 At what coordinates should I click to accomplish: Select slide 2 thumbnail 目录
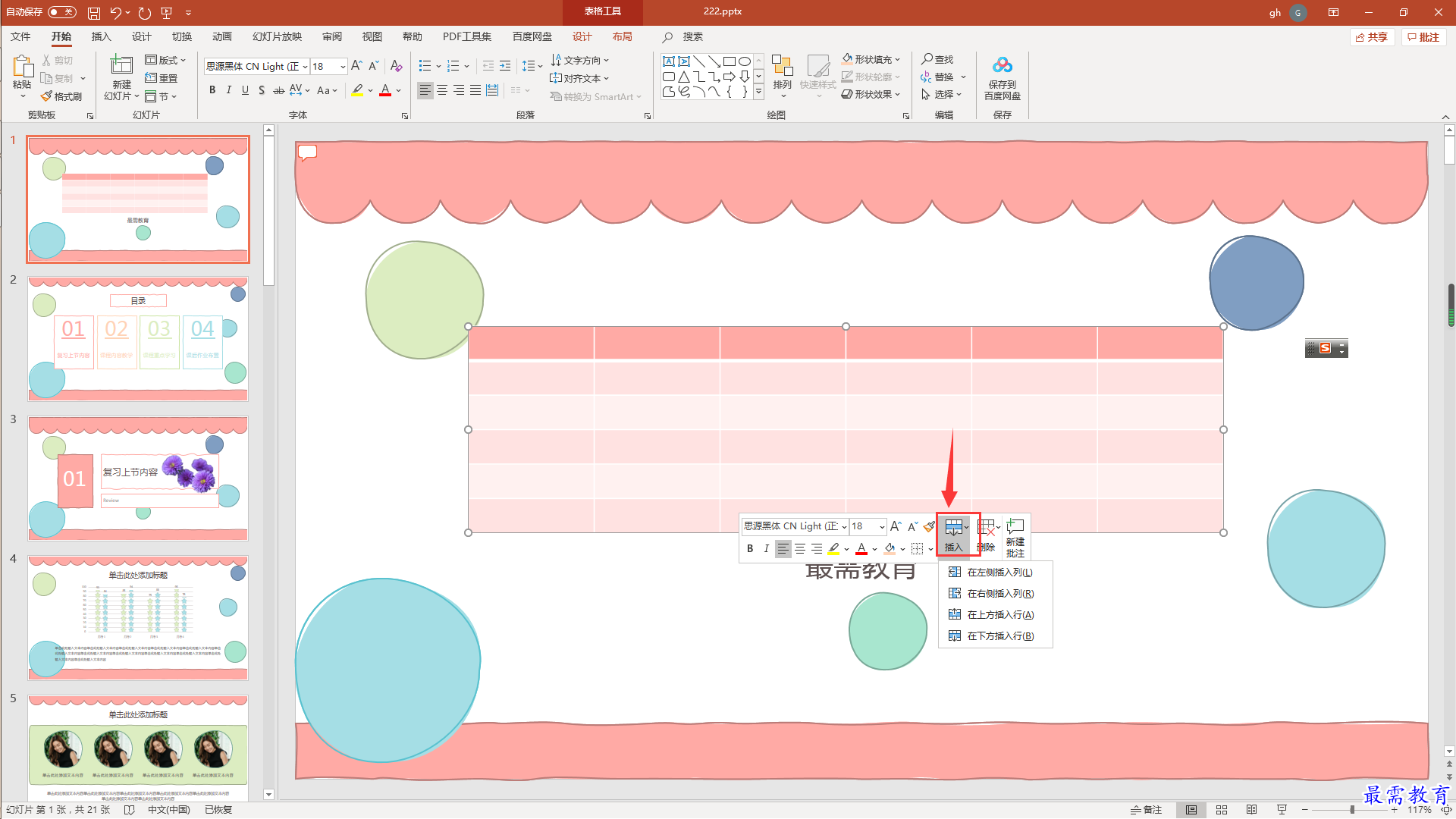pos(138,338)
